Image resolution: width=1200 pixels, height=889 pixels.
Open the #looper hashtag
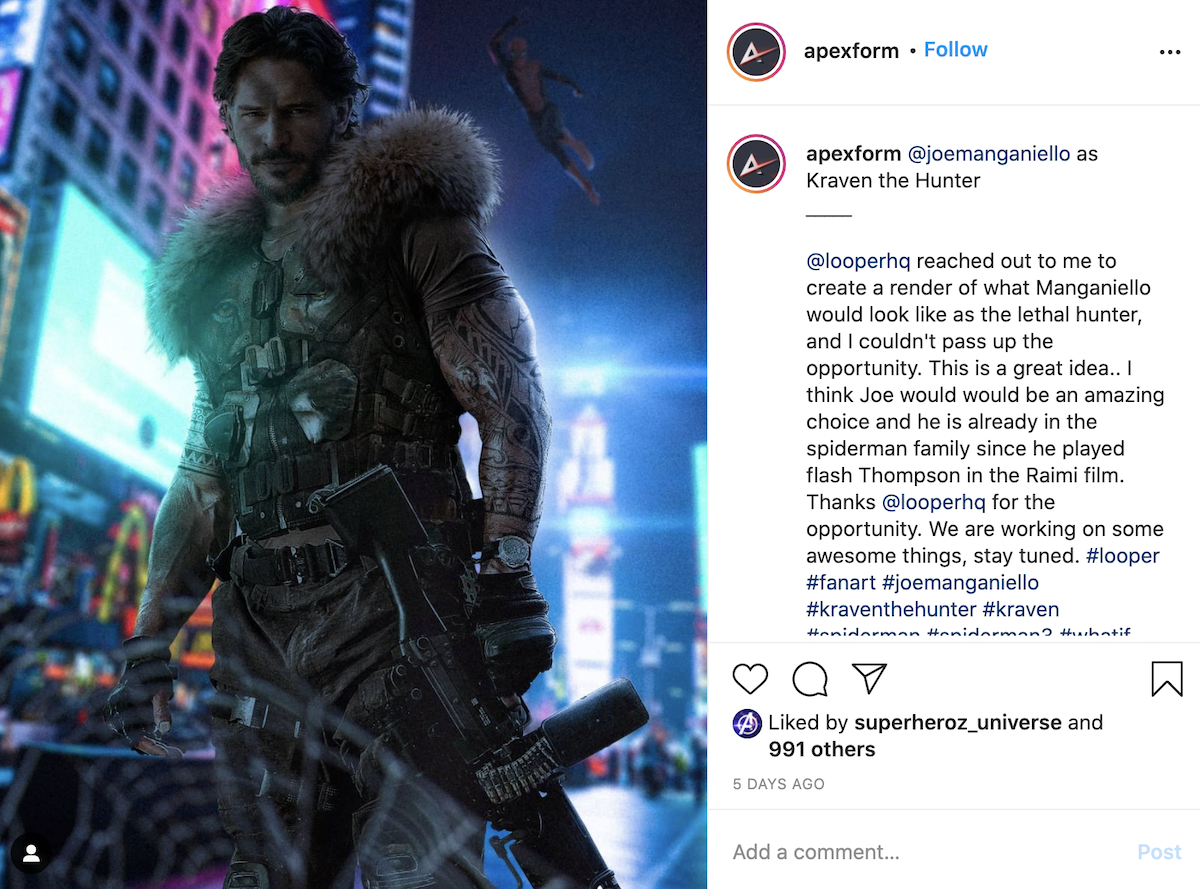tap(1122, 555)
